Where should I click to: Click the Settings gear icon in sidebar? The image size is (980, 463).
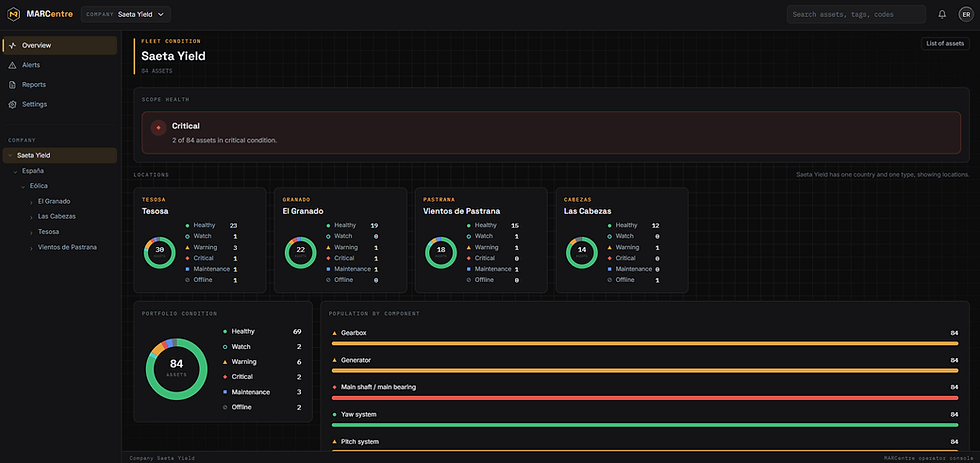point(12,104)
